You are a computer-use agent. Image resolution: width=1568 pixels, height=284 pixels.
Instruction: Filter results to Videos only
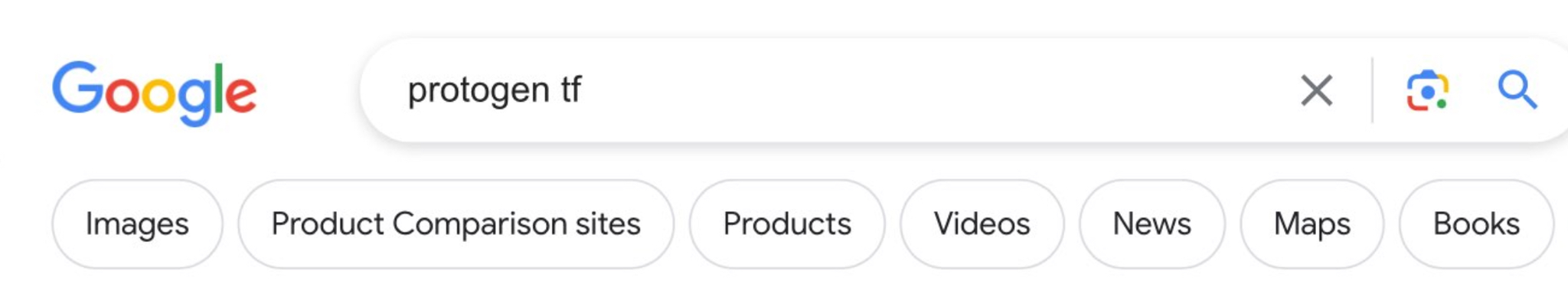pos(982,224)
